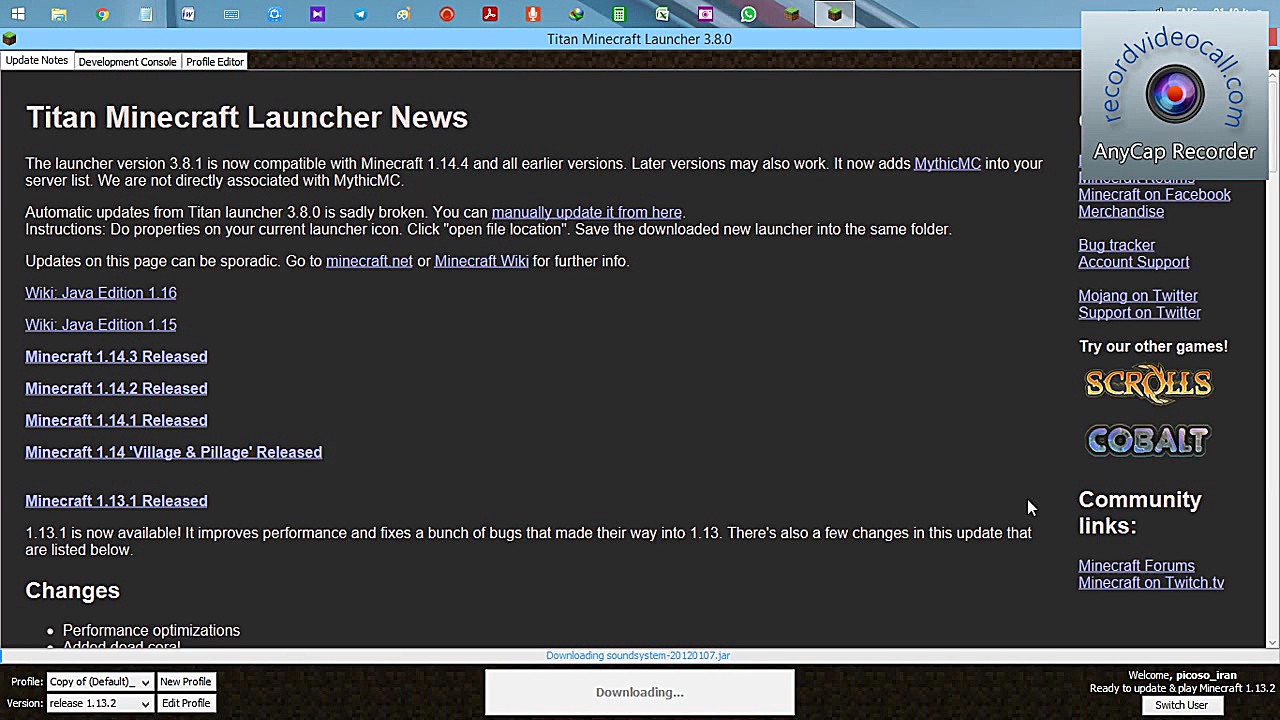Open the Account Support link
This screenshot has height=720, width=1280.
(x=1134, y=263)
